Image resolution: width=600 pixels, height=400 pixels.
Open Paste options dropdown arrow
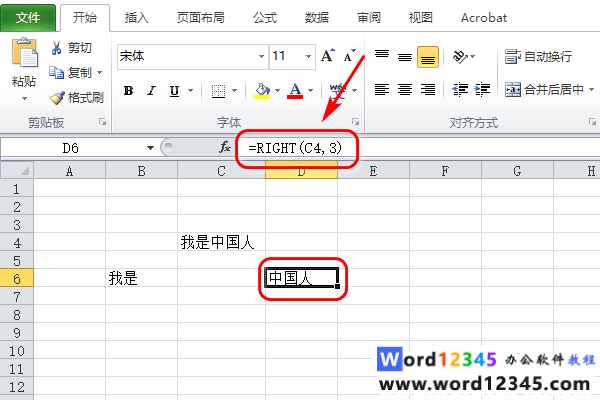[24, 98]
